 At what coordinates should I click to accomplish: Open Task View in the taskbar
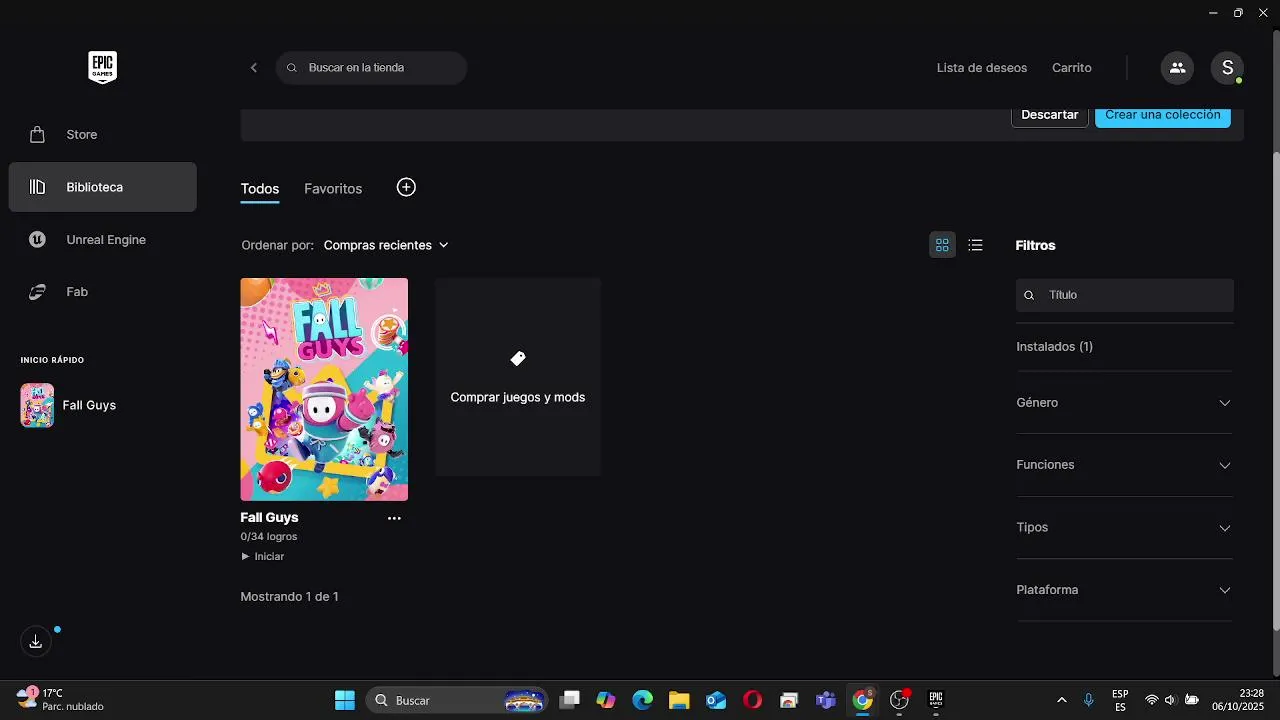[x=570, y=700]
